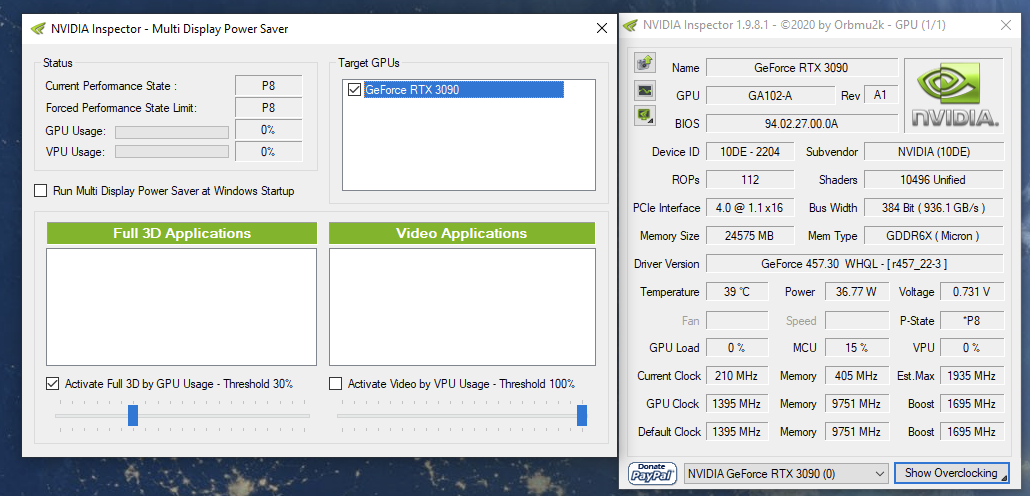Click the VPU Usage 0% value box

click(268, 152)
